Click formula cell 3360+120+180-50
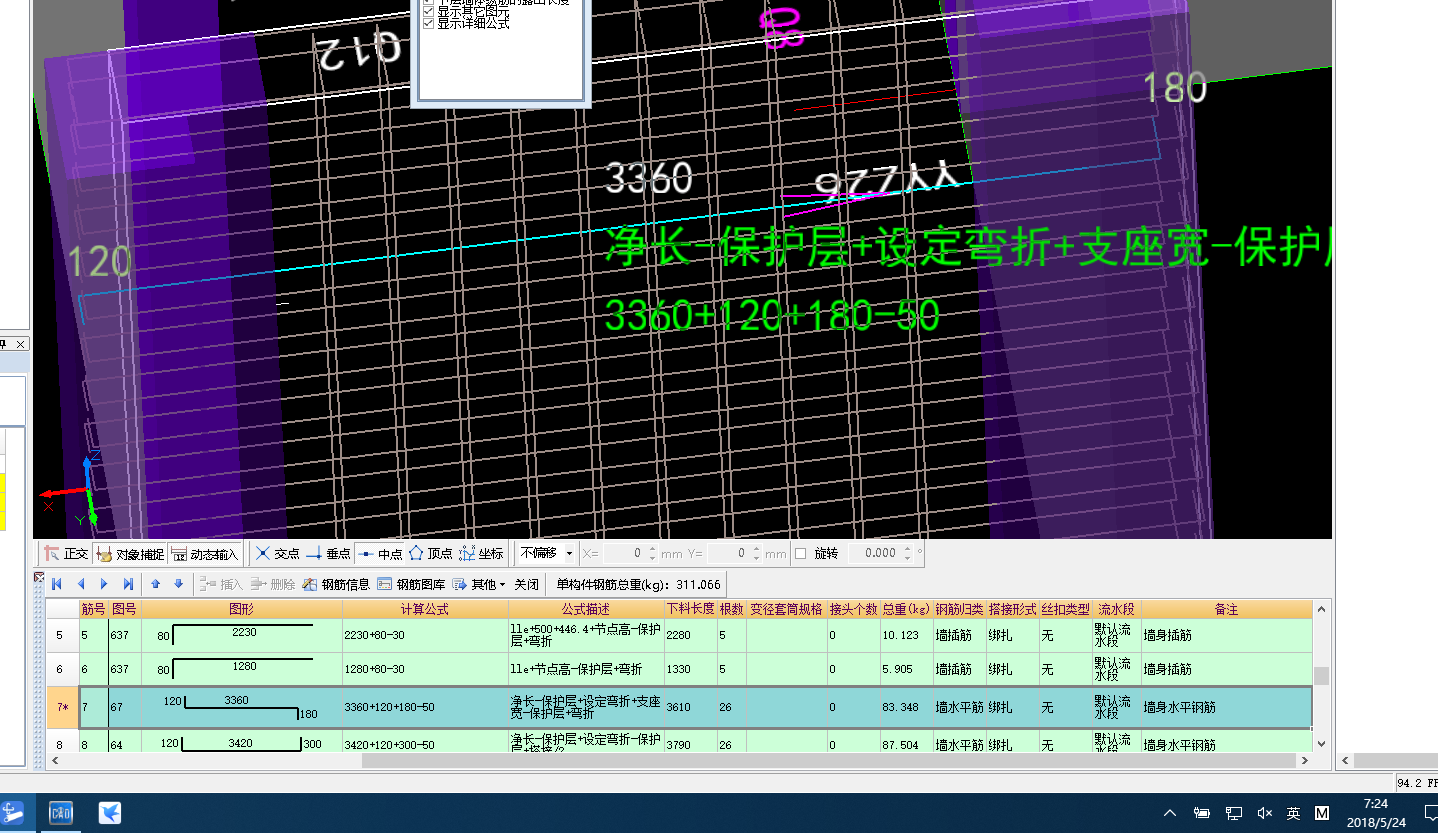The image size is (1438, 833). tap(425, 707)
